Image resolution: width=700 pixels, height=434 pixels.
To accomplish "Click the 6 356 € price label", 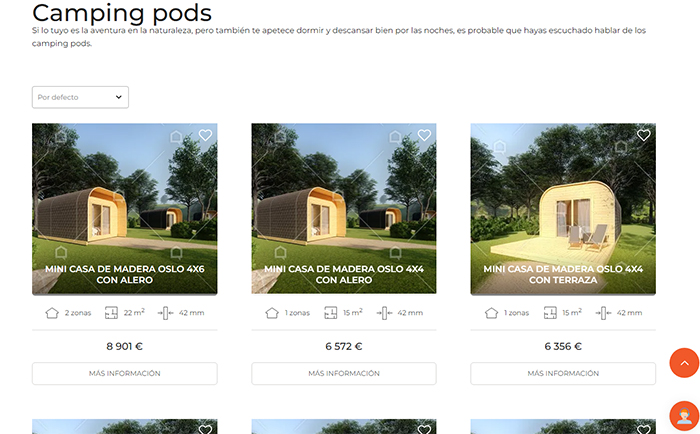I will click(563, 346).
